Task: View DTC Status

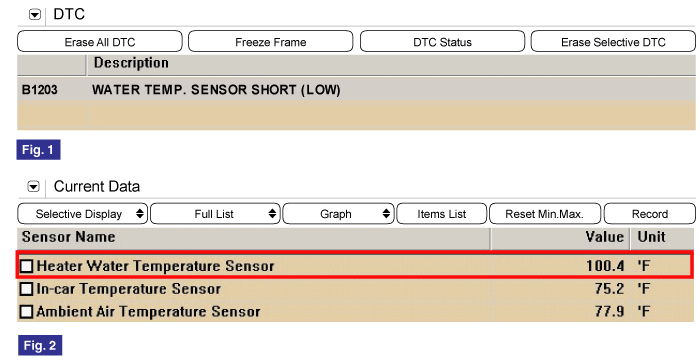Action: (442, 42)
